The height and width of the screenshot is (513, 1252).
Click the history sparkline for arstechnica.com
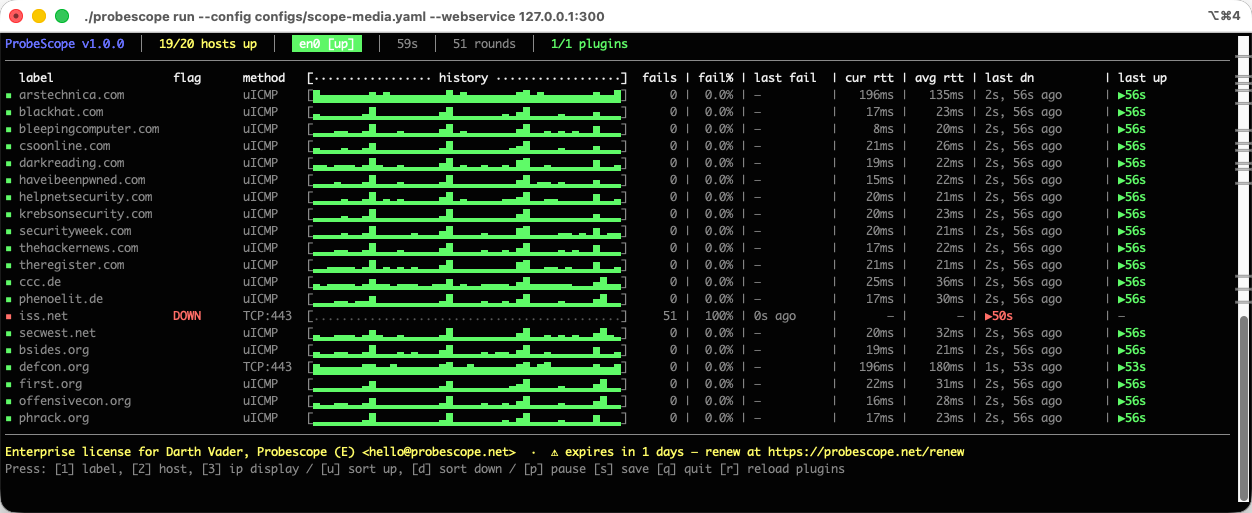pos(467,95)
